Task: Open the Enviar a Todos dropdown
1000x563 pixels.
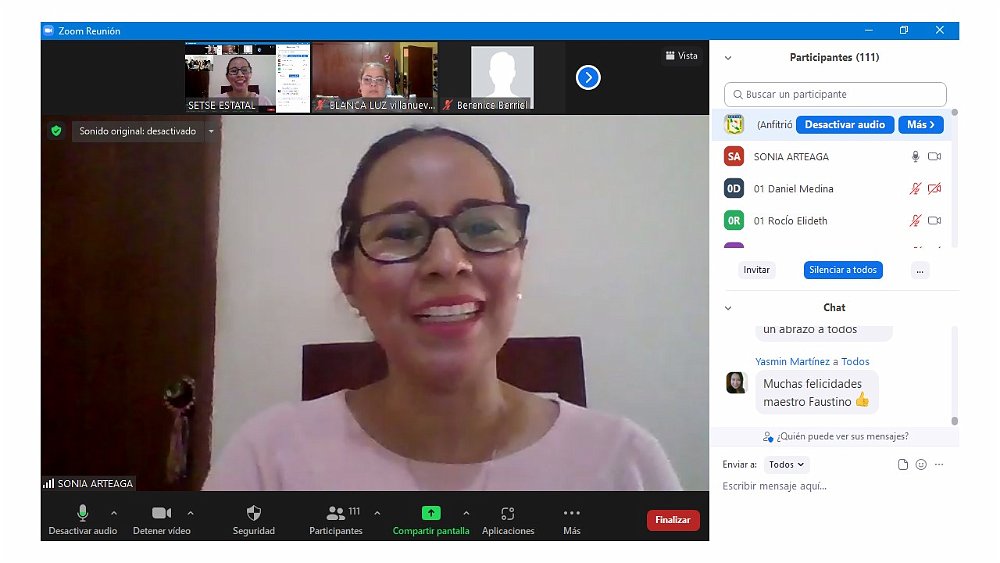Action: [786, 465]
